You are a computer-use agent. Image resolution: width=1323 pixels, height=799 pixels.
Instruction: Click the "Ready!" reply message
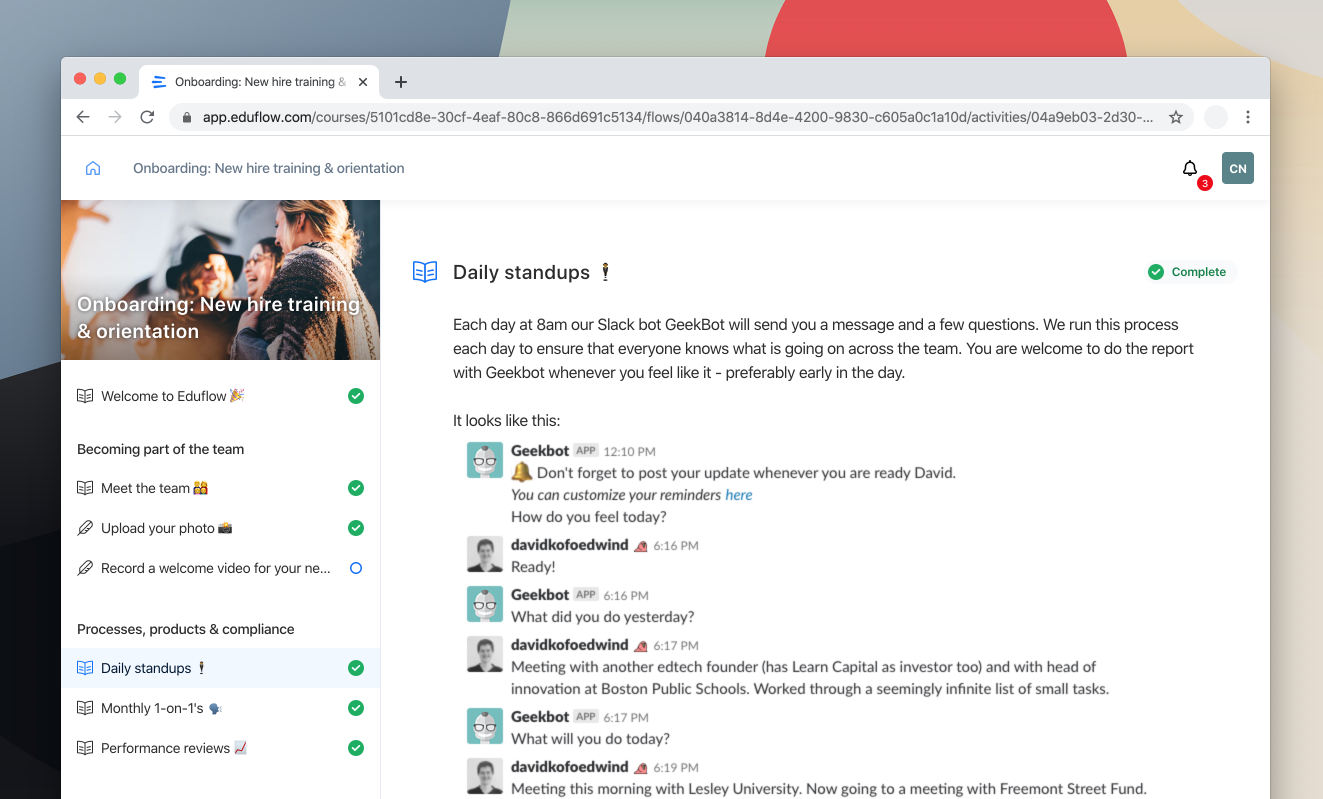(x=533, y=567)
